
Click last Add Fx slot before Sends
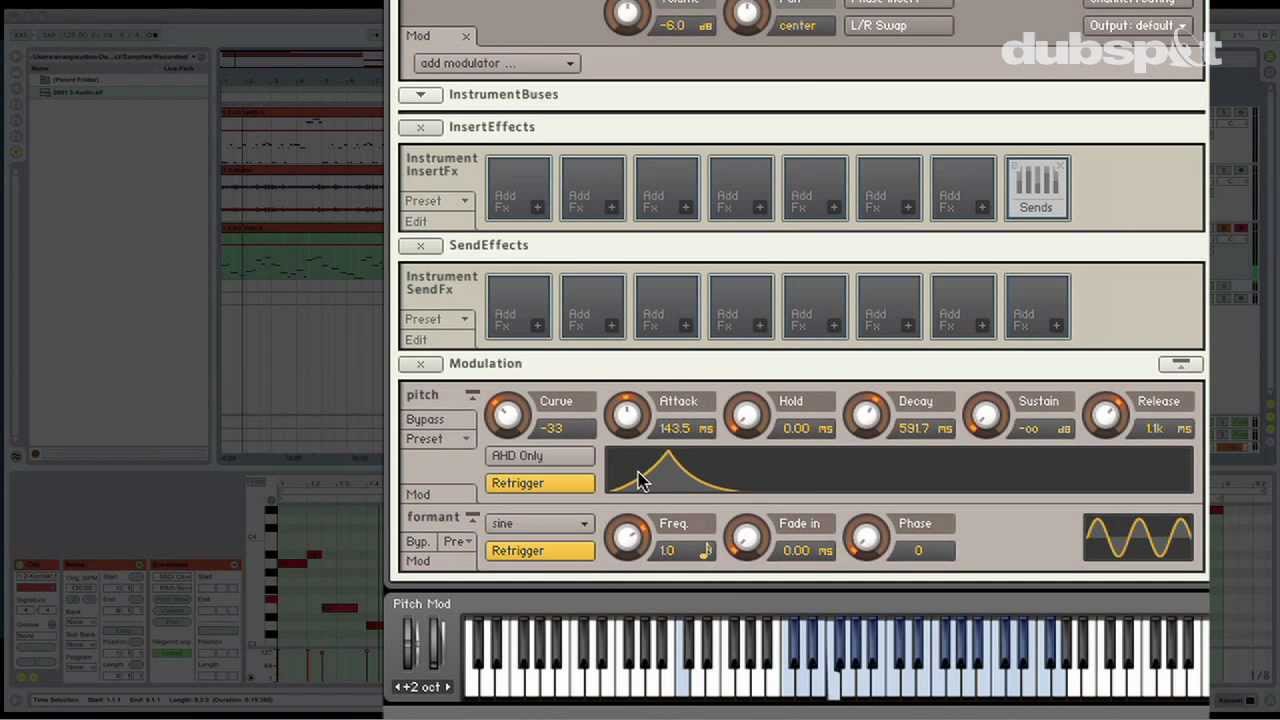[963, 188]
